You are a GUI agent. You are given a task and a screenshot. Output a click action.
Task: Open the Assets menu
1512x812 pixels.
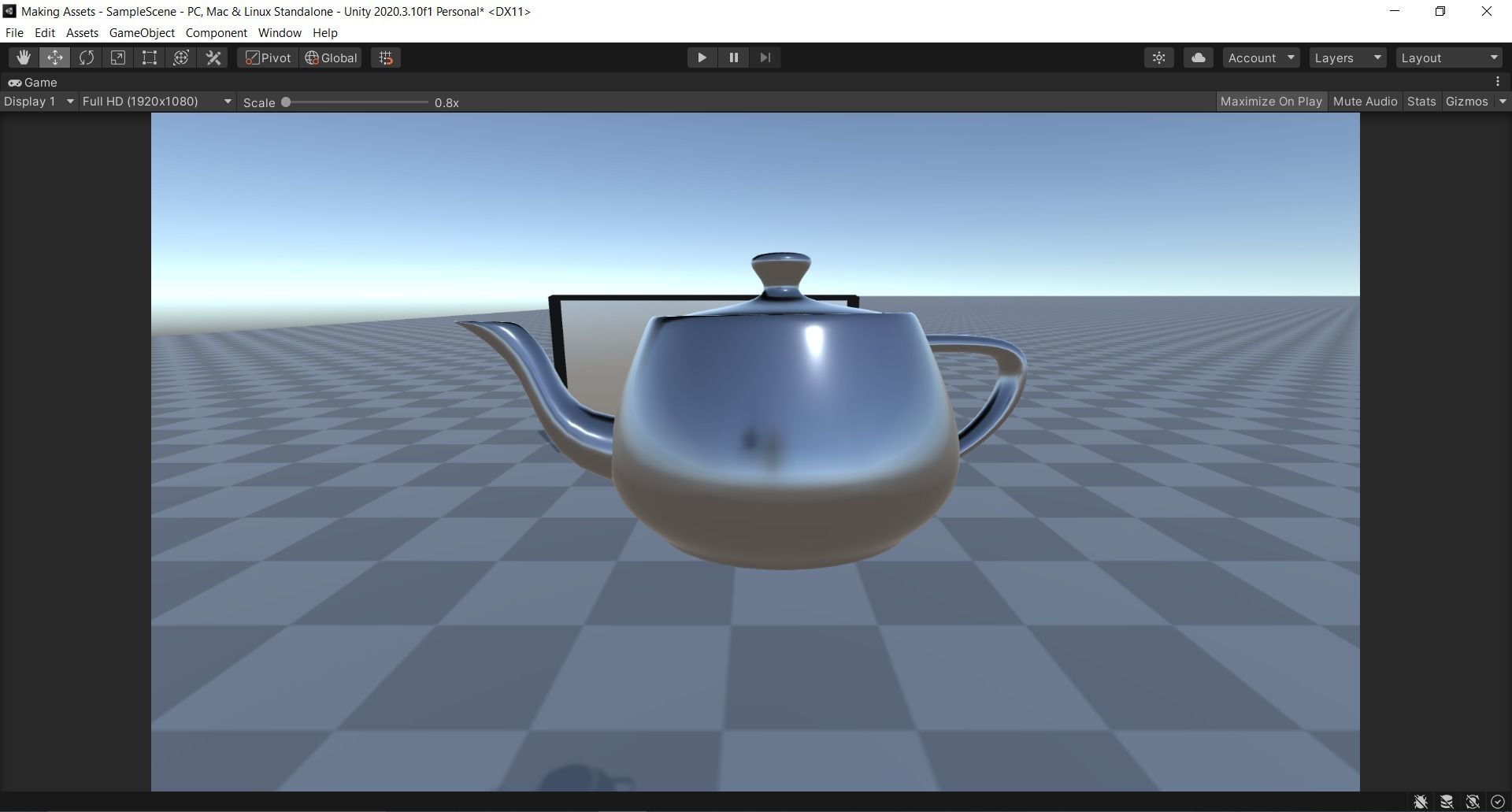pyautogui.click(x=82, y=33)
